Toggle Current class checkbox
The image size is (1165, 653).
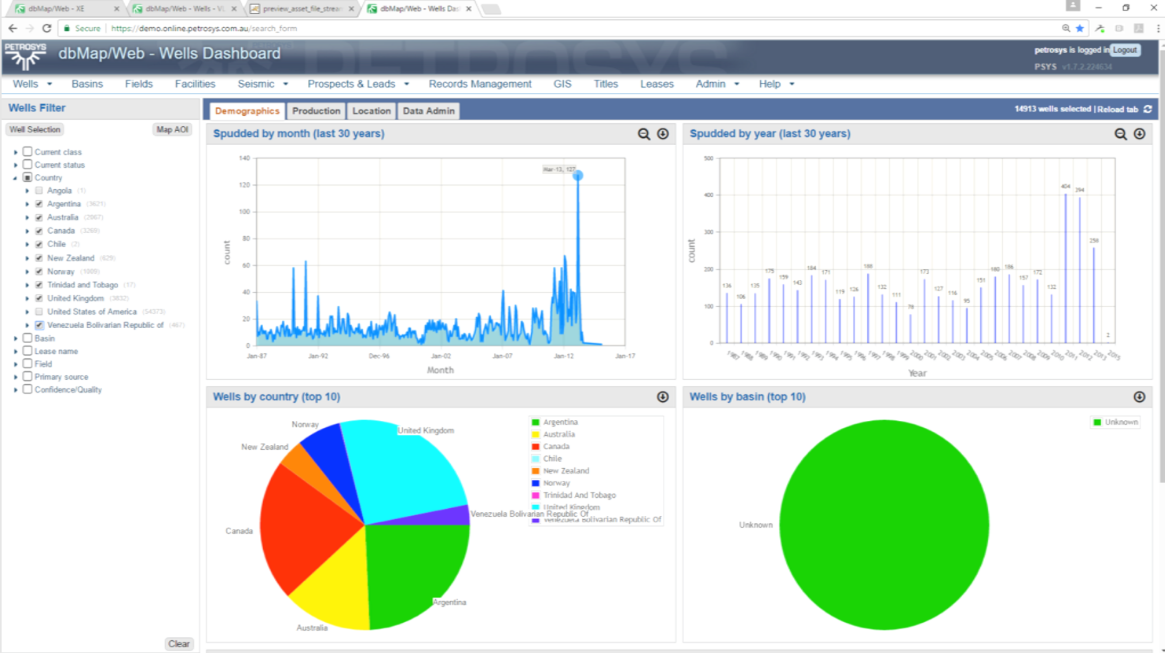(x=27, y=152)
